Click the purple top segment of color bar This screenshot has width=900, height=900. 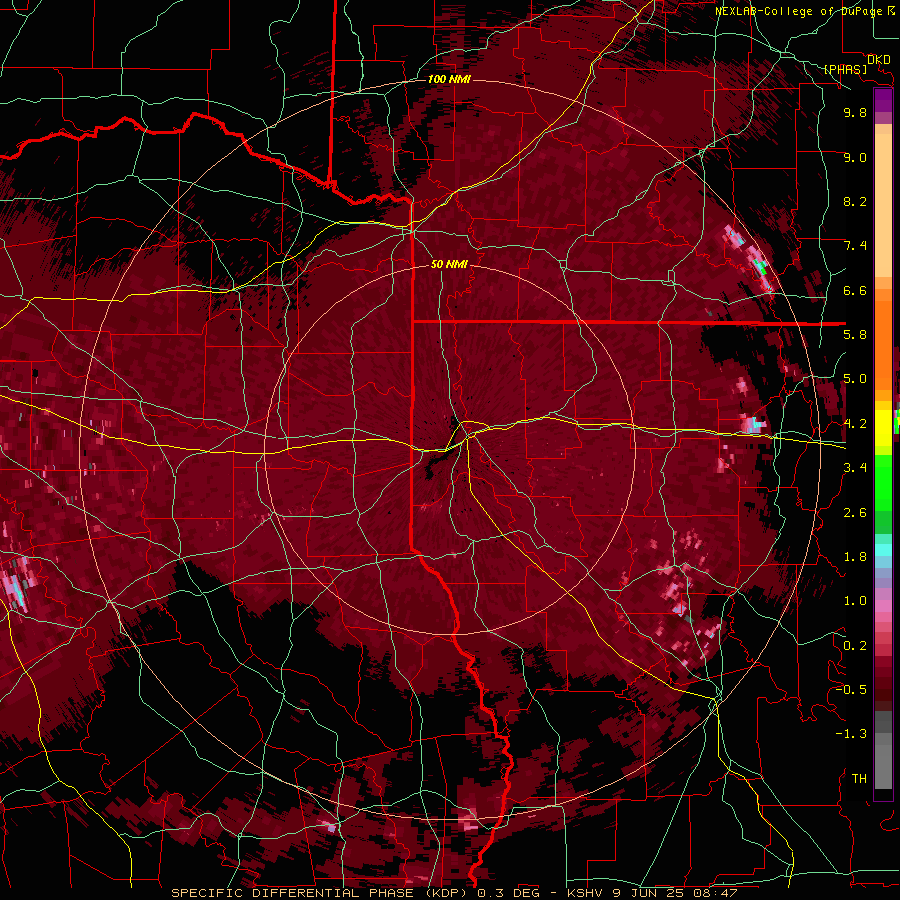pyautogui.click(x=883, y=100)
